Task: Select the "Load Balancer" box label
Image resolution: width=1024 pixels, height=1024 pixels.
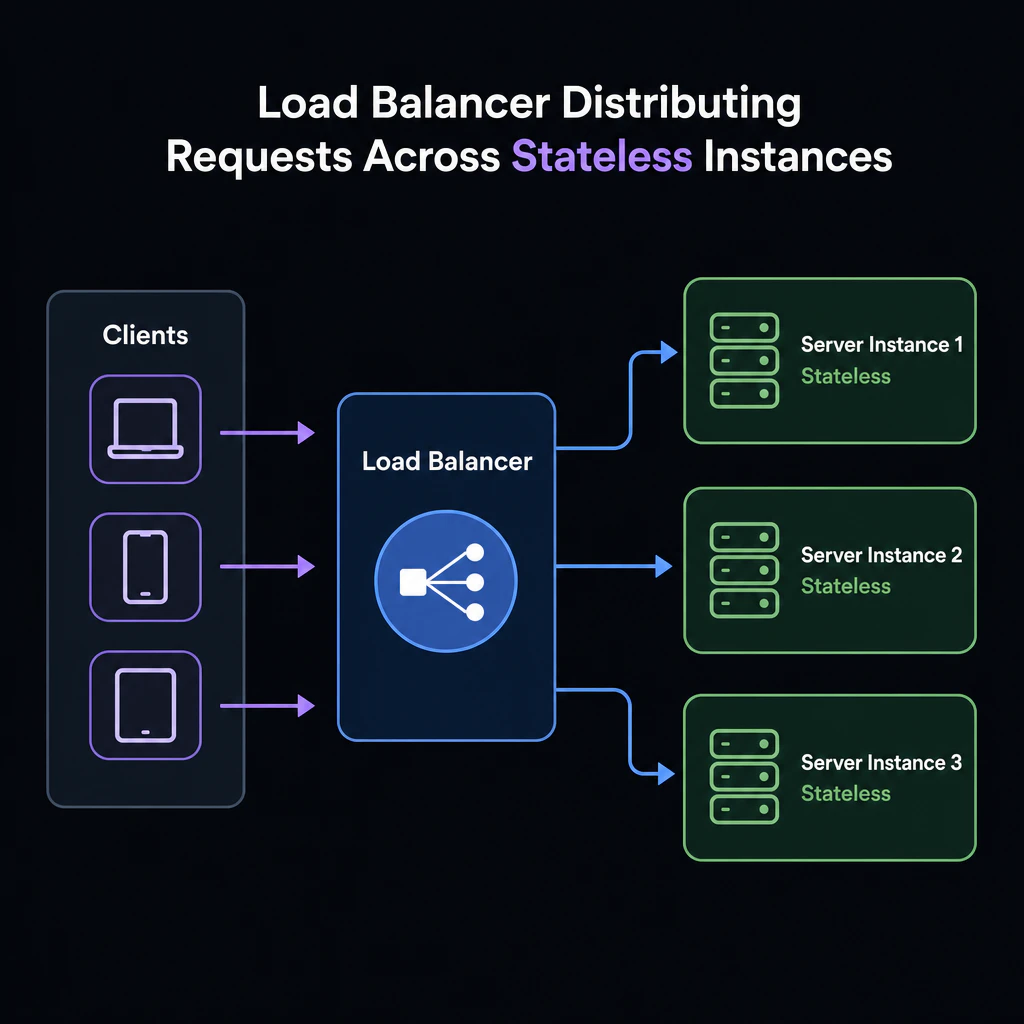Action: (x=447, y=461)
